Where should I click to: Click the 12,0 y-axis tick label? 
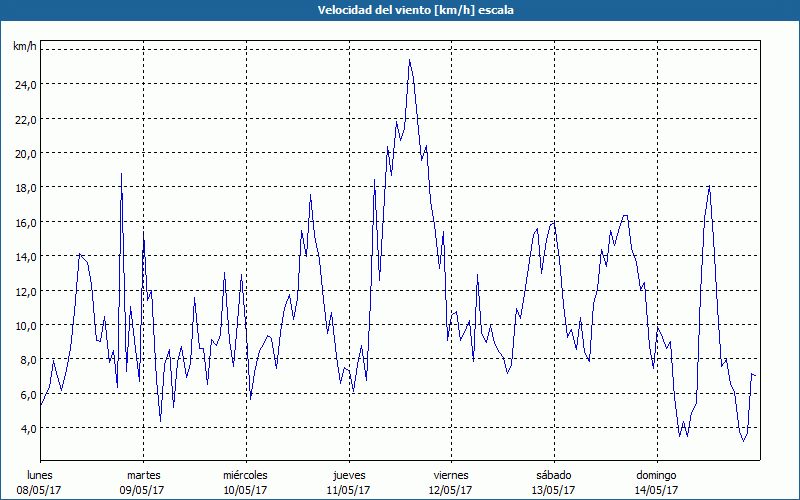coord(25,291)
